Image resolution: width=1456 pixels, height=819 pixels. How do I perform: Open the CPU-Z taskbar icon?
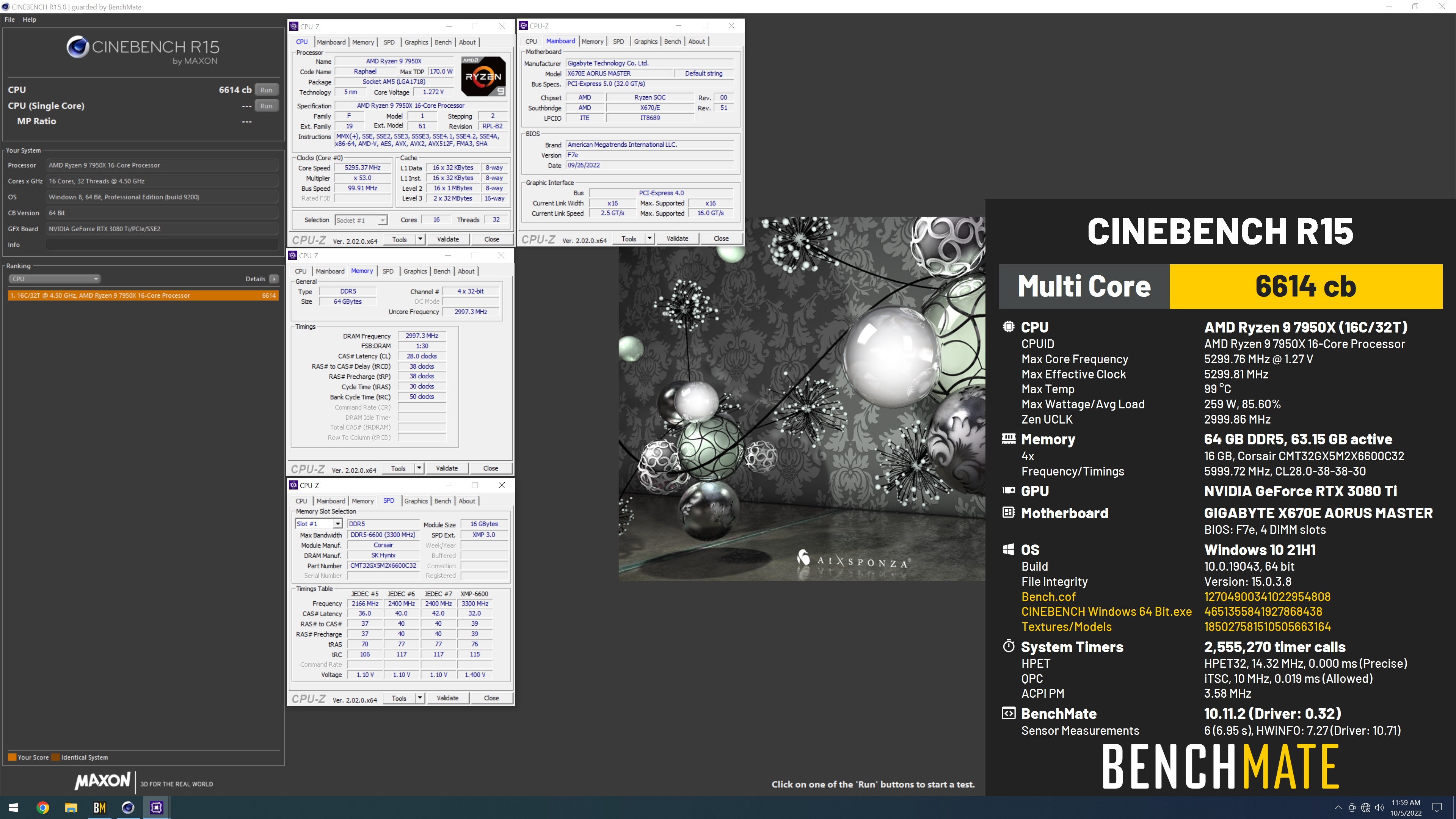(157, 808)
